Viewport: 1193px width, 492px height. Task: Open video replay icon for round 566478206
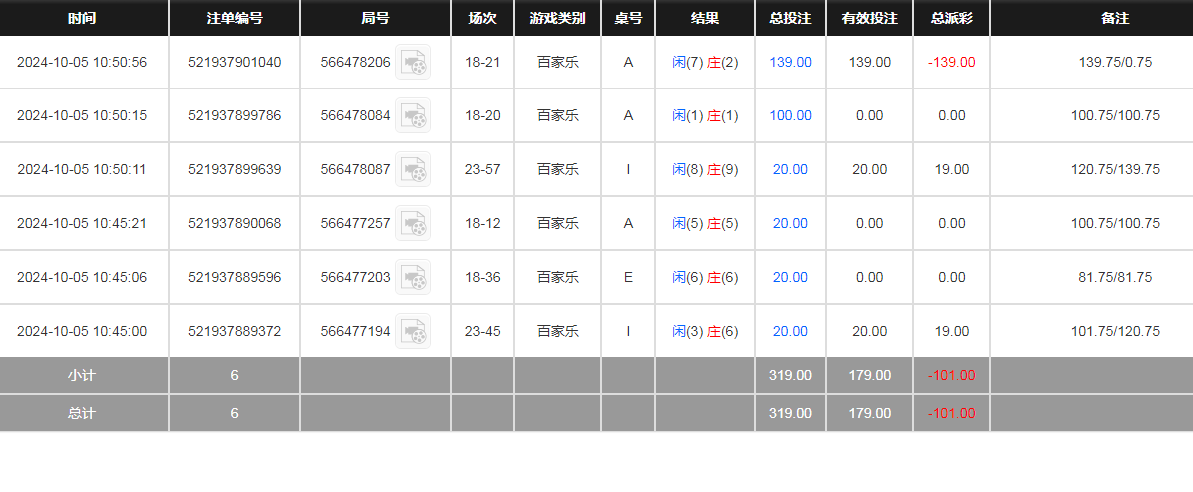point(412,62)
